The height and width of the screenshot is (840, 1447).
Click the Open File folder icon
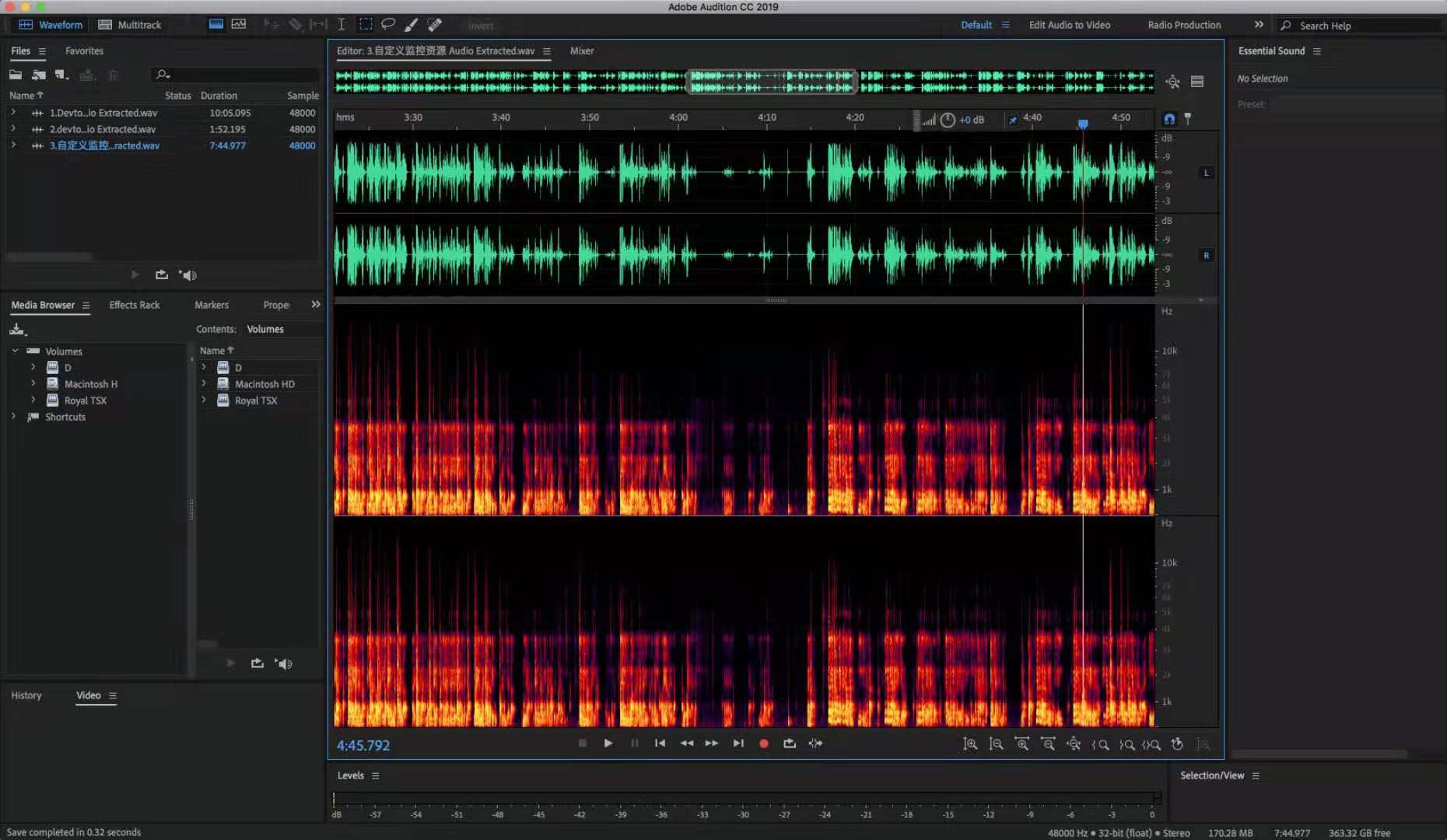pos(16,75)
